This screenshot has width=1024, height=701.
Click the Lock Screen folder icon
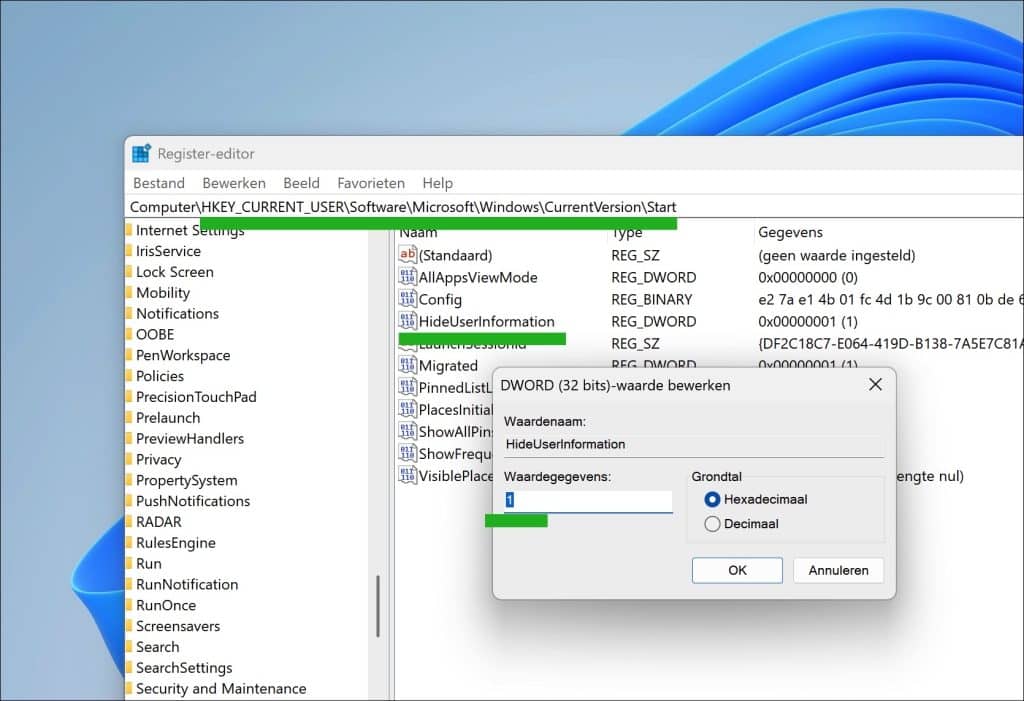tap(129, 272)
